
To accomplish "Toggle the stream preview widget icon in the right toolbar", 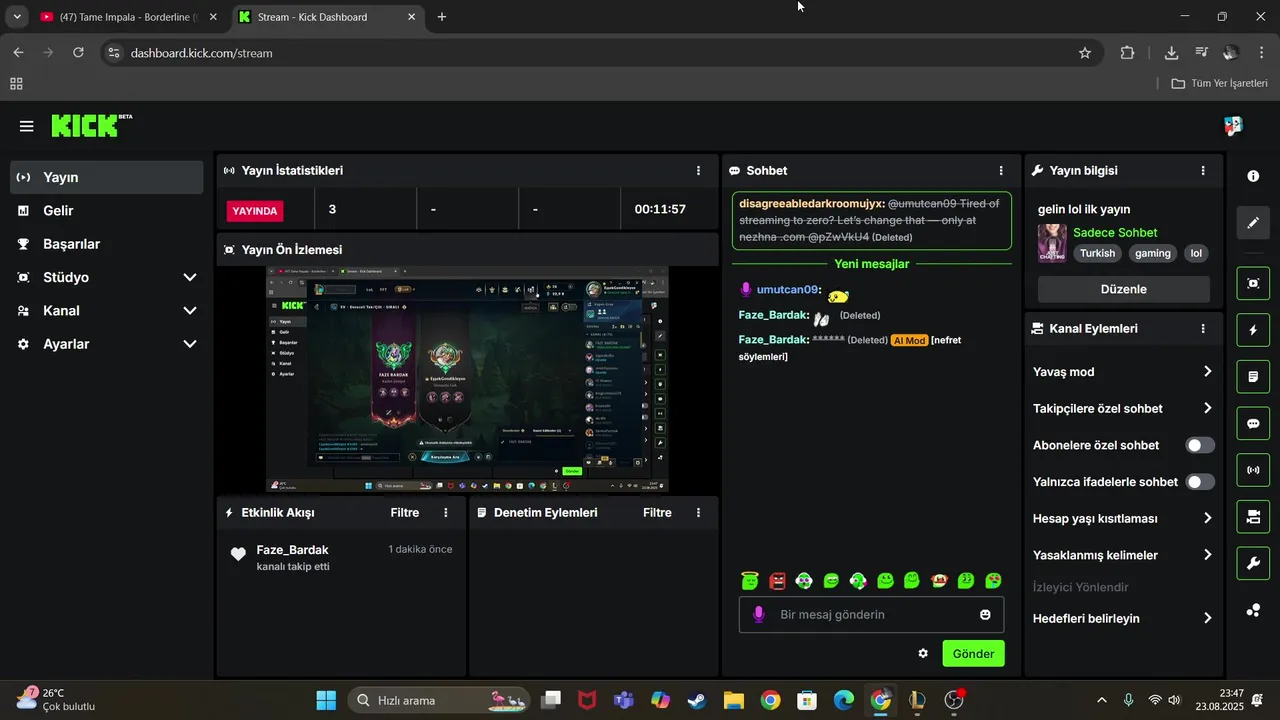I will pyautogui.click(x=1253, y=283).
